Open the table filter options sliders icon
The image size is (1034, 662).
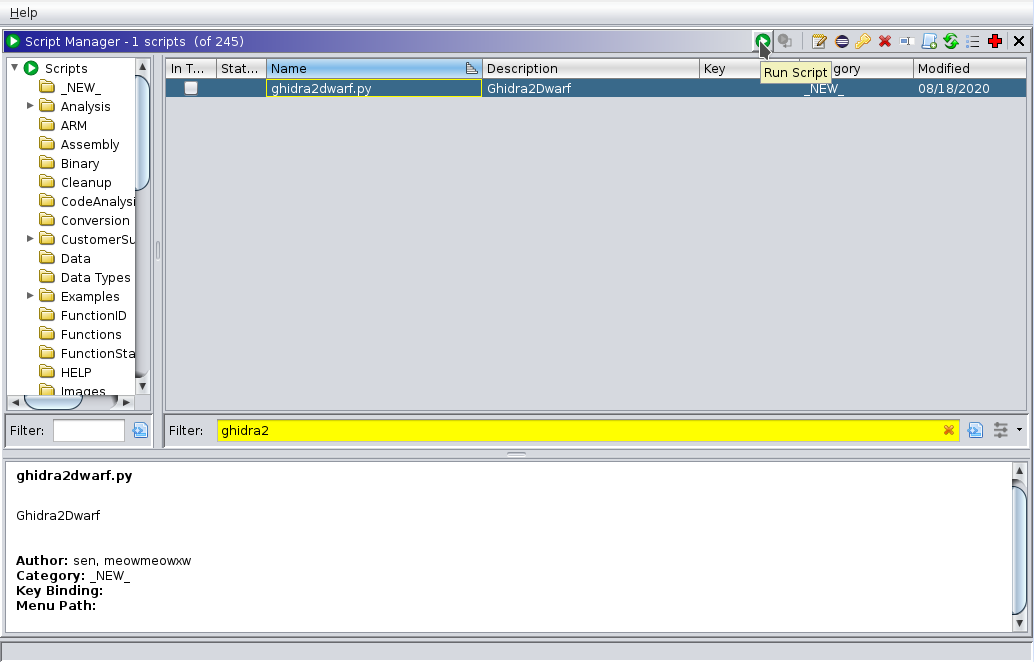(1000, 431)
